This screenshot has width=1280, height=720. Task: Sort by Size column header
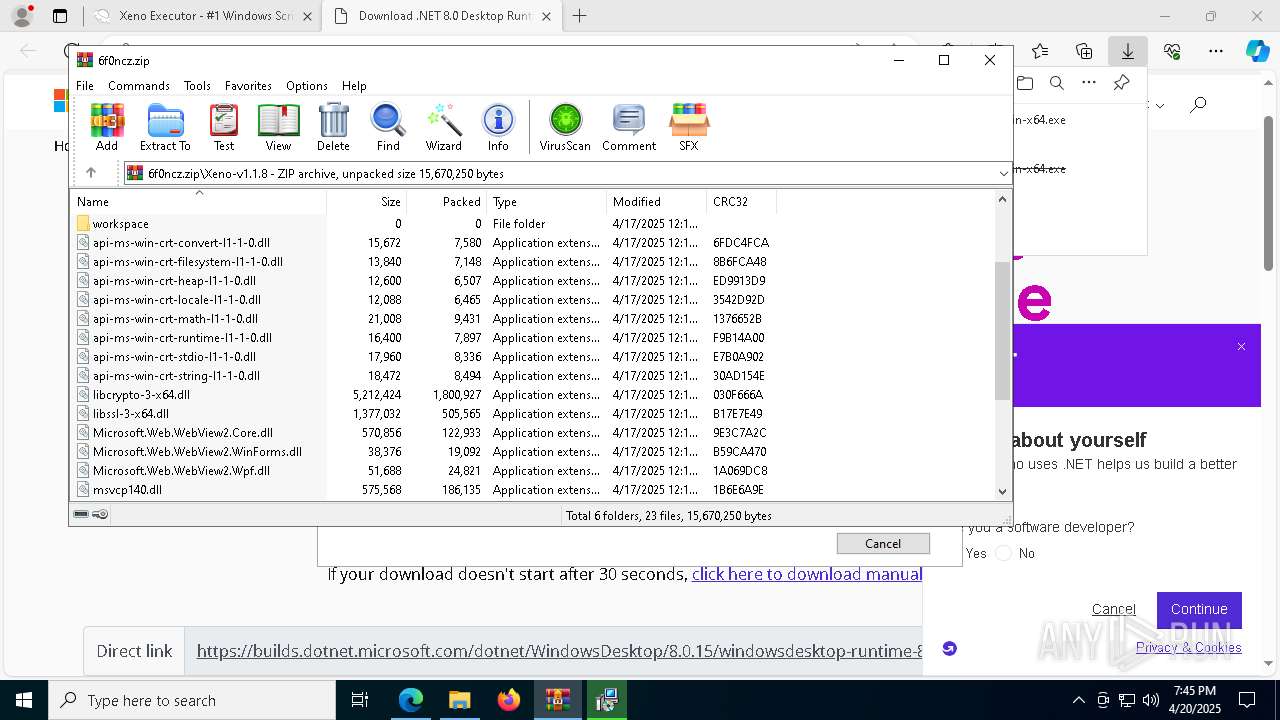tap(366, 201)
